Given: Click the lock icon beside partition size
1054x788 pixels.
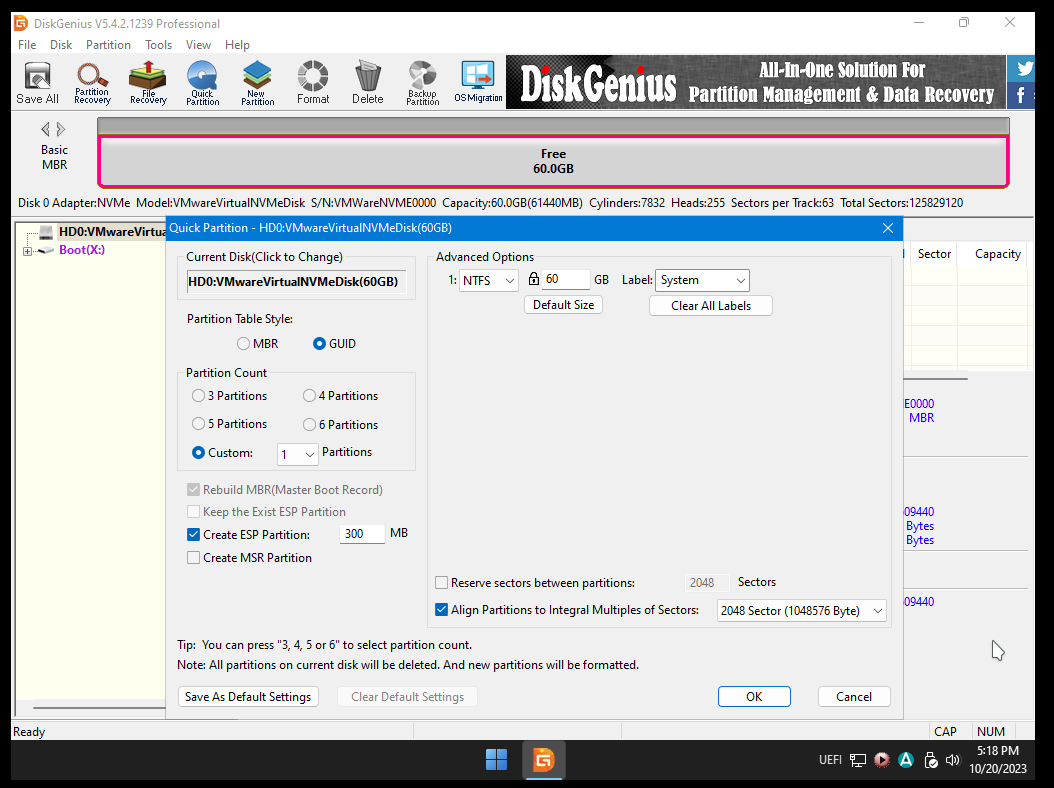Looking at the screenshot, I should click(x=534, y=279).
